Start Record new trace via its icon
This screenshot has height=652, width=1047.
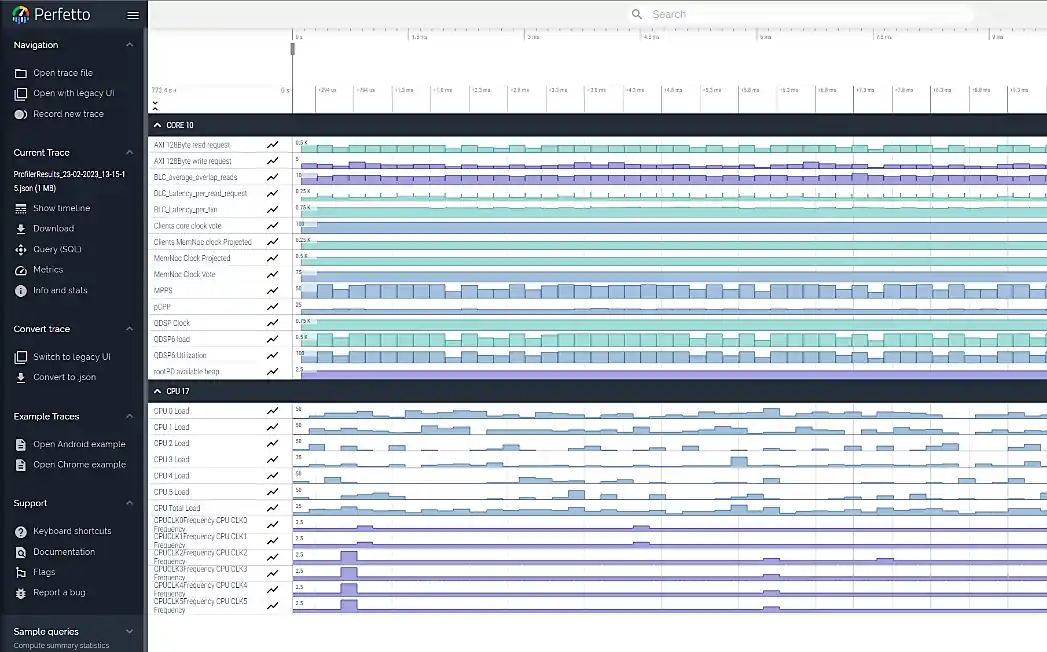click(x=19, y=113)
